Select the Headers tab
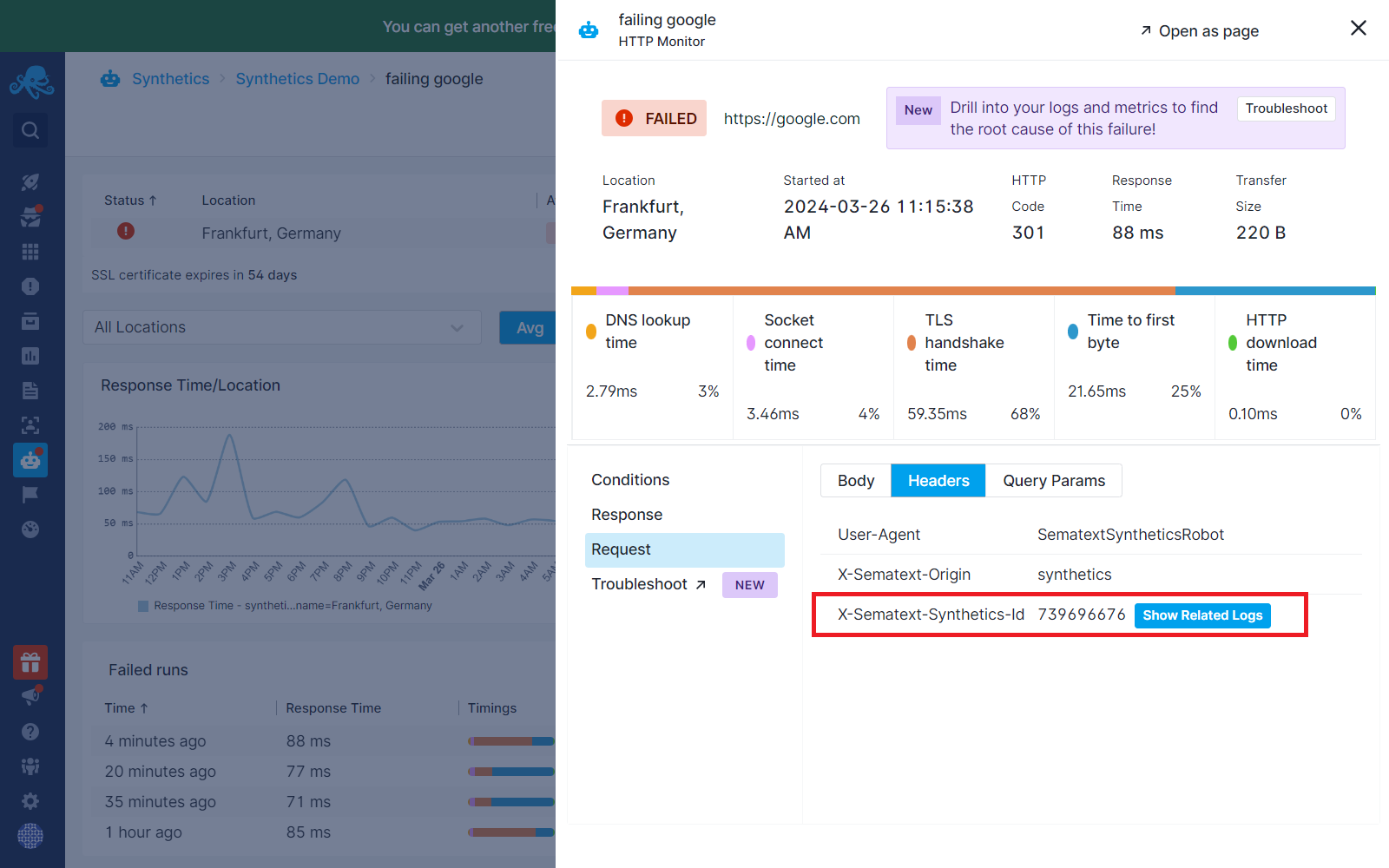The height and width of the screenshot is (868, 1389). click(x=938, y=481)
